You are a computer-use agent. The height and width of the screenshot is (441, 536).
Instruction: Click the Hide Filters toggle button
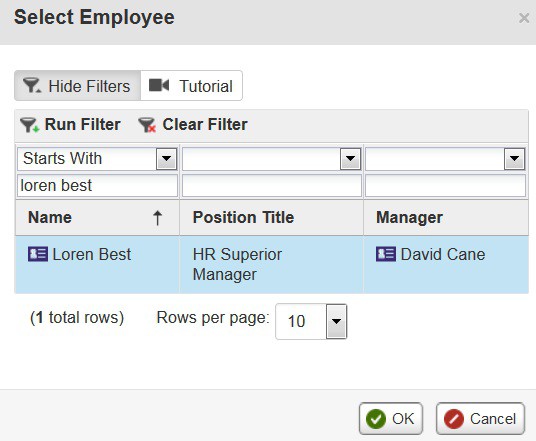77,85
